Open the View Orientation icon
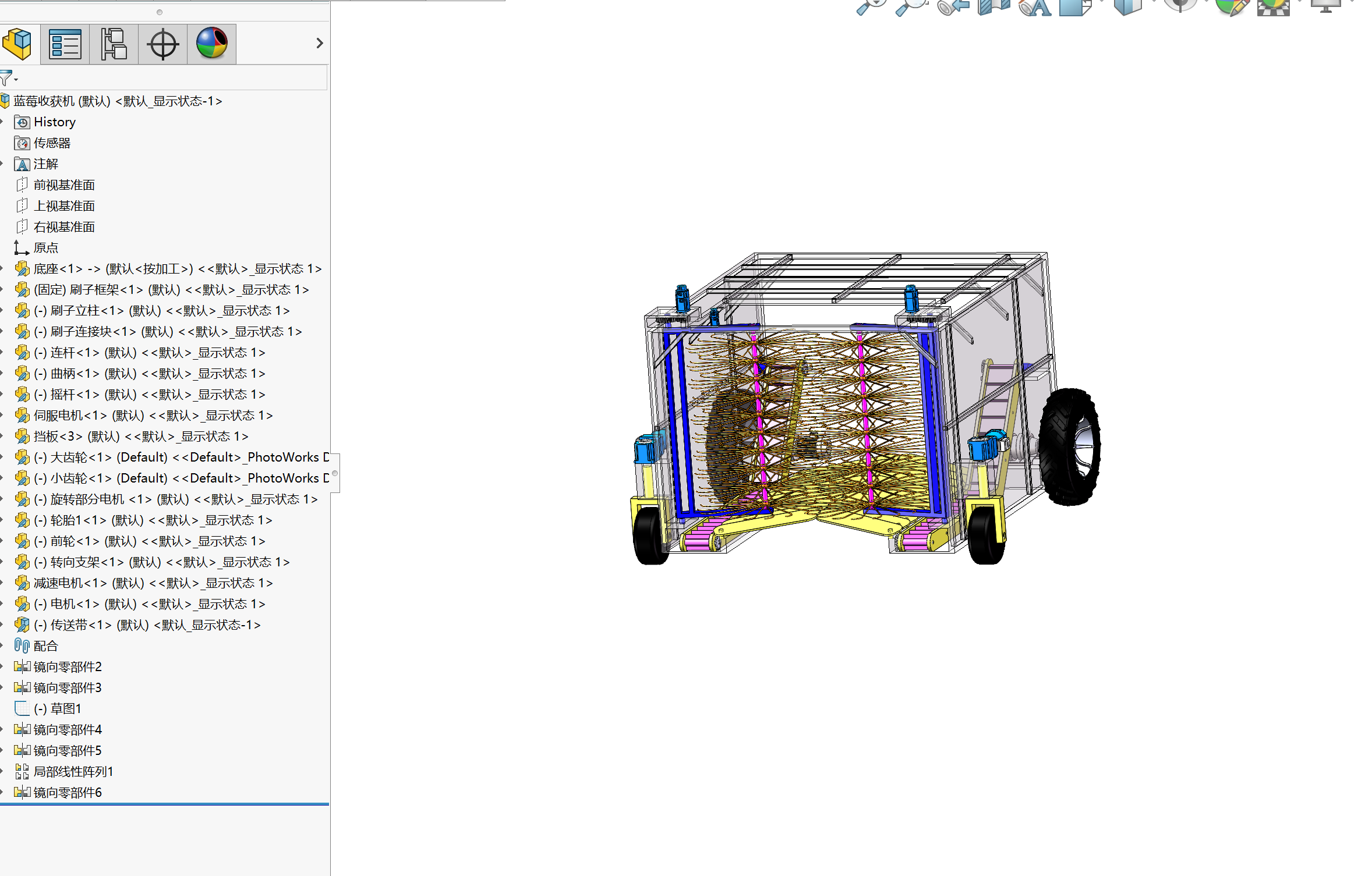This screenshot has width=1372, height=876. 1074,7
